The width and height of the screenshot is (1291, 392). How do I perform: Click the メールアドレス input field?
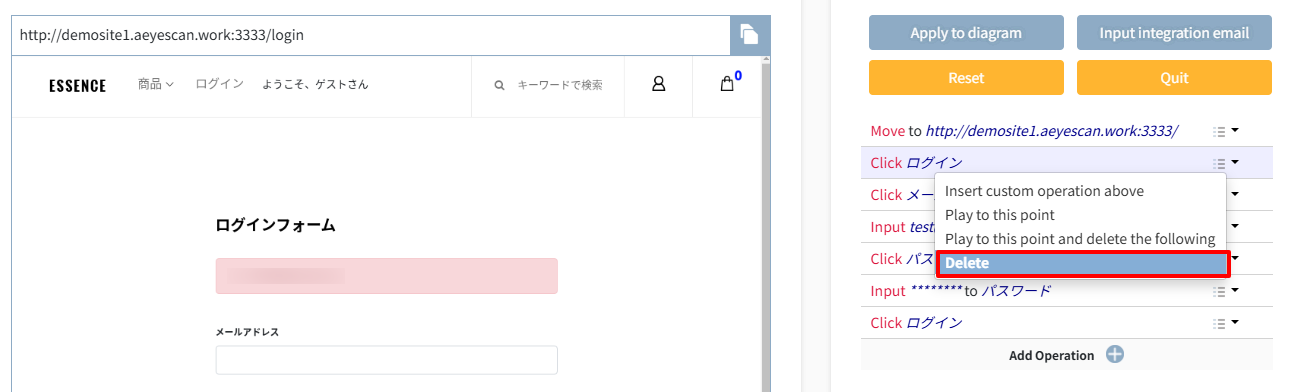pos(386,360)
